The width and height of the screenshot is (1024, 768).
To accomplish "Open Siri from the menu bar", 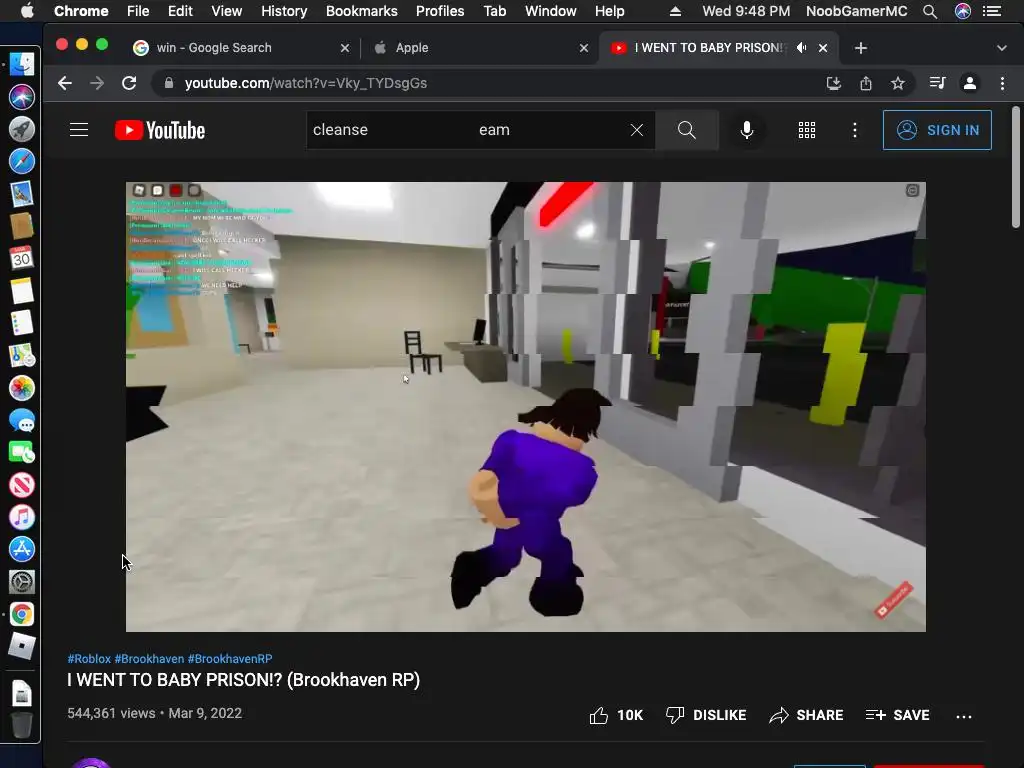I will click(963, 11).
